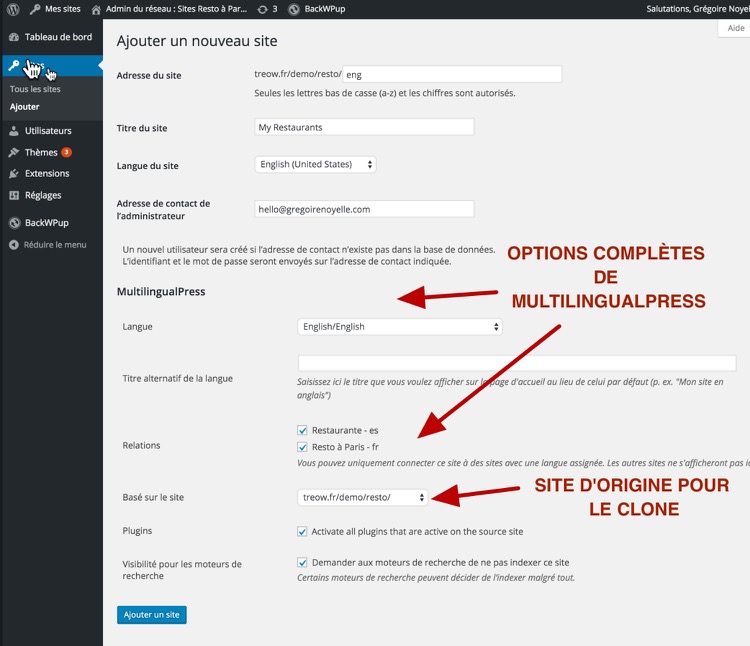Click BackWPup icon in admin bar
Screen dimensions: 750x646
294,10
